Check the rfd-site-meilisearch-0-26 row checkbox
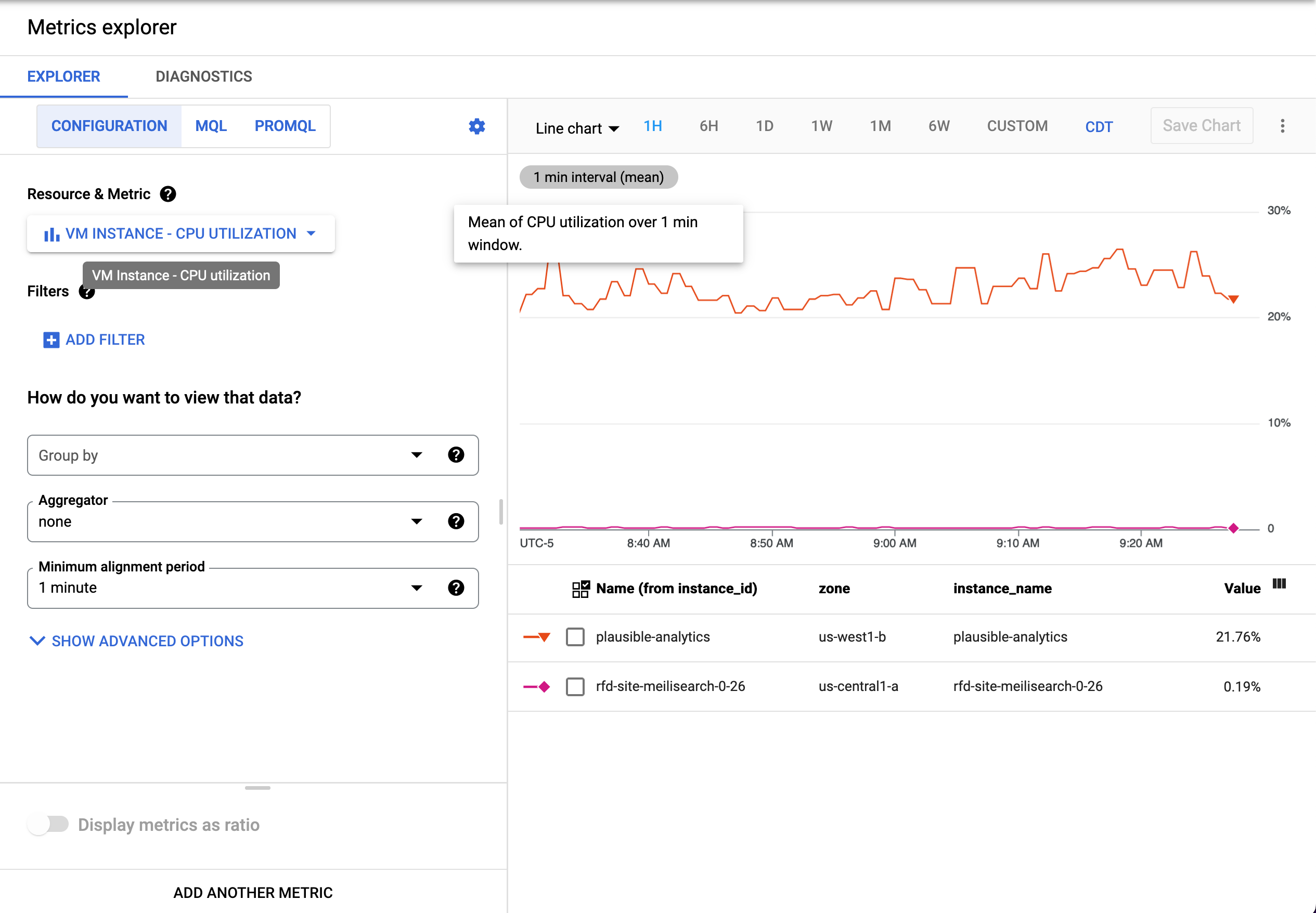The height and width of the screenshot is (913, 1316). (x=575, y=686)
